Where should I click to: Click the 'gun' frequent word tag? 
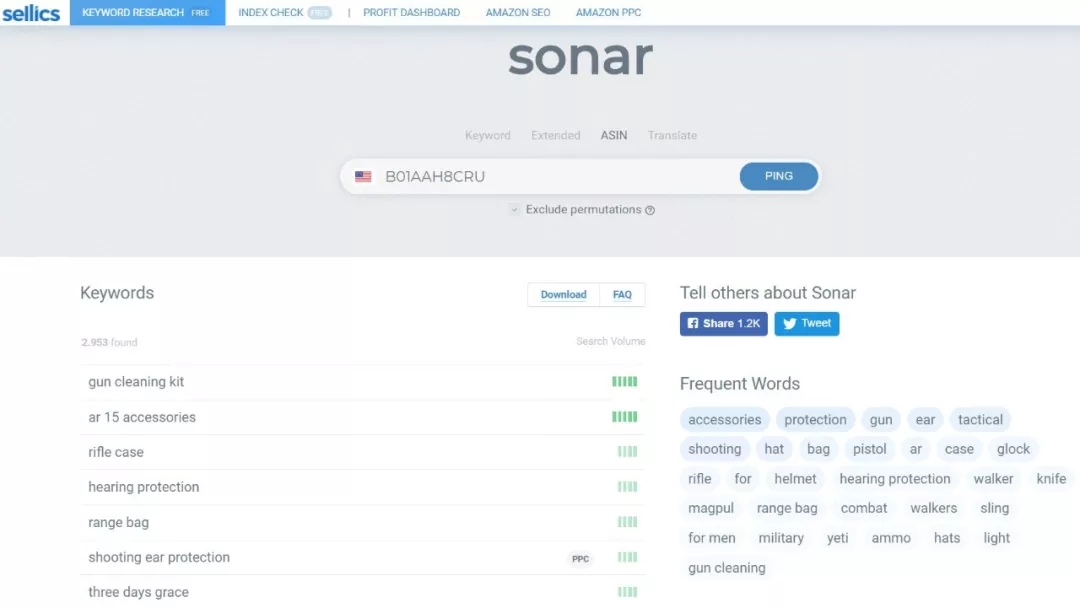point(880,420)
